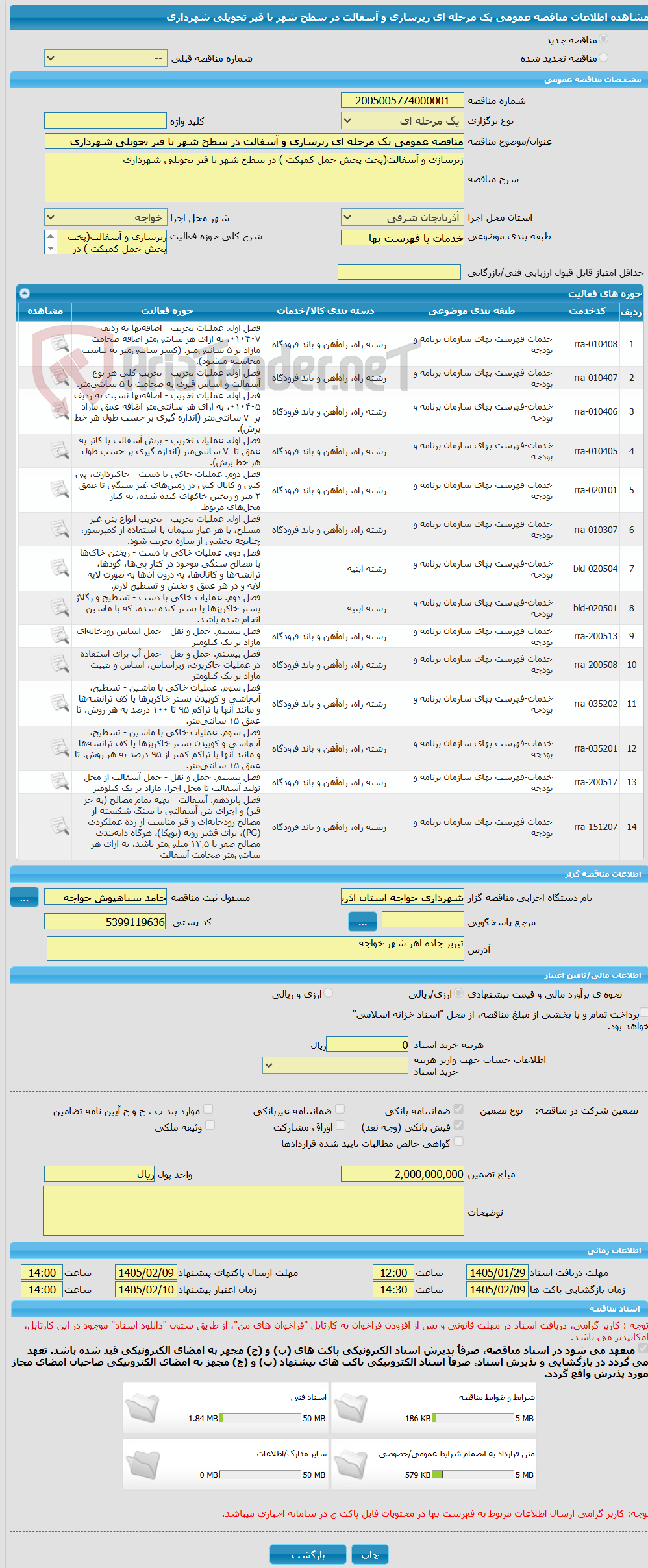Image resolution: width=648 pixels, height=1568 pixels.
Task: Open view icon for row rra-200517
Action: pos(60,782)
